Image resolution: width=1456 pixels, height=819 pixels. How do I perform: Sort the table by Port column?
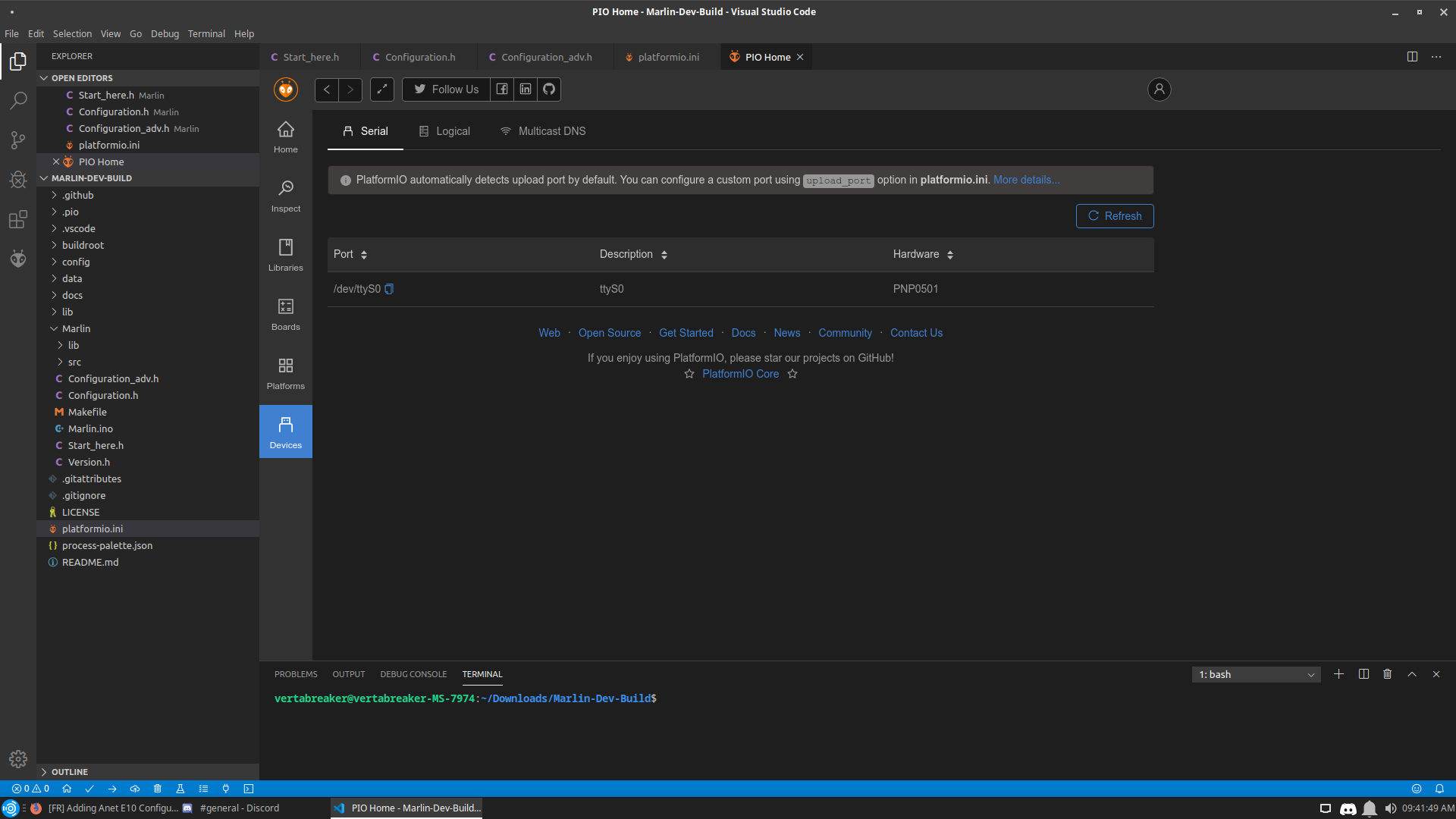coord(364,255)
